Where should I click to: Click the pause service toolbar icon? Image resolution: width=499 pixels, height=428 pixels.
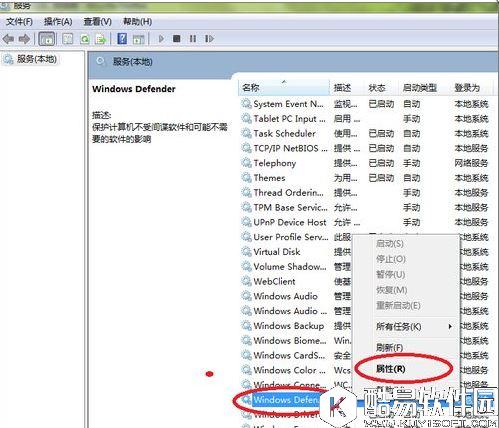tap(193, 39)
